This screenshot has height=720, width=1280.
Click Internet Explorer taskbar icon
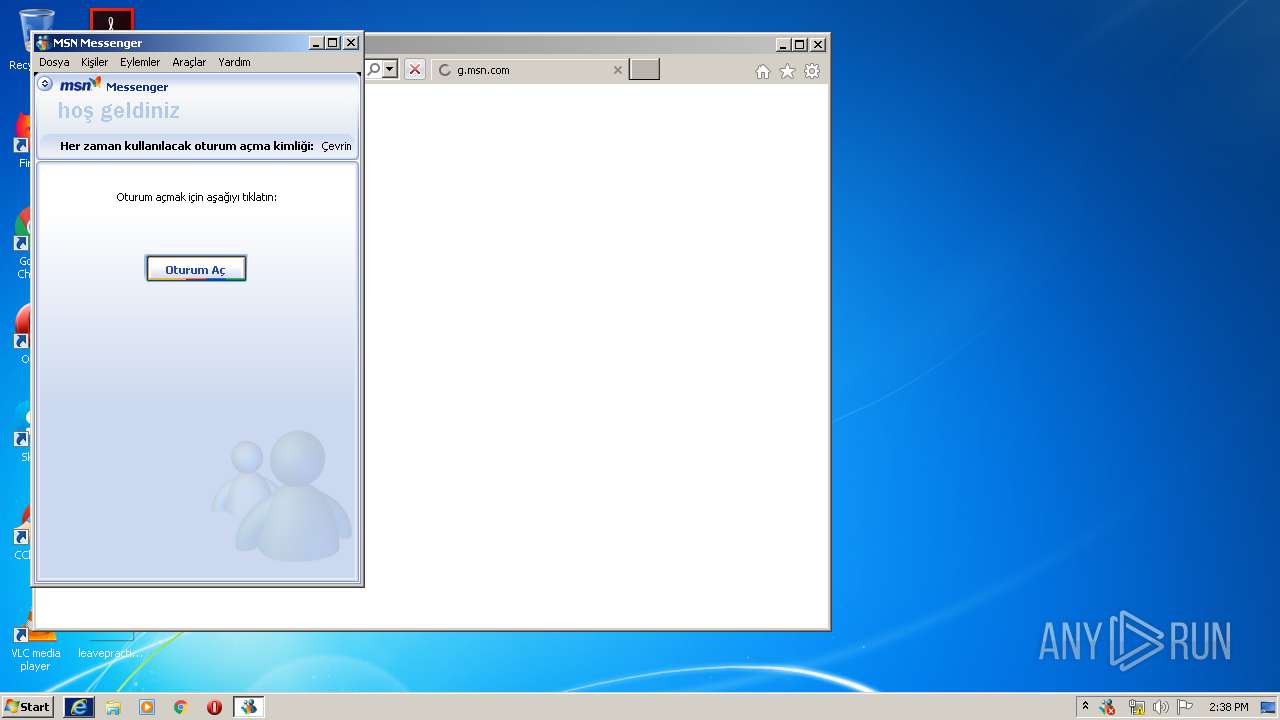point(79,707)
